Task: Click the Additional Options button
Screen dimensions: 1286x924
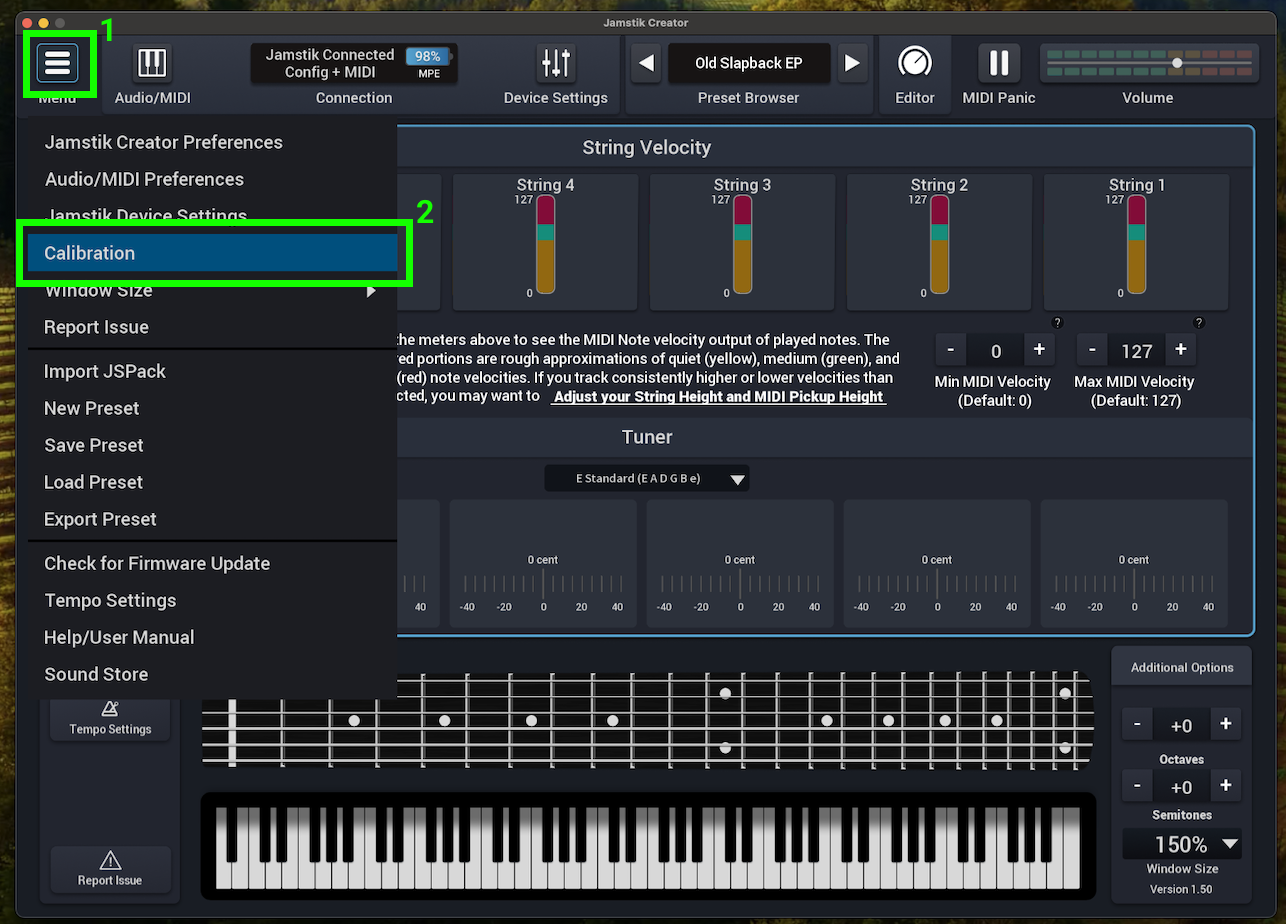Action: (1182, 667)
